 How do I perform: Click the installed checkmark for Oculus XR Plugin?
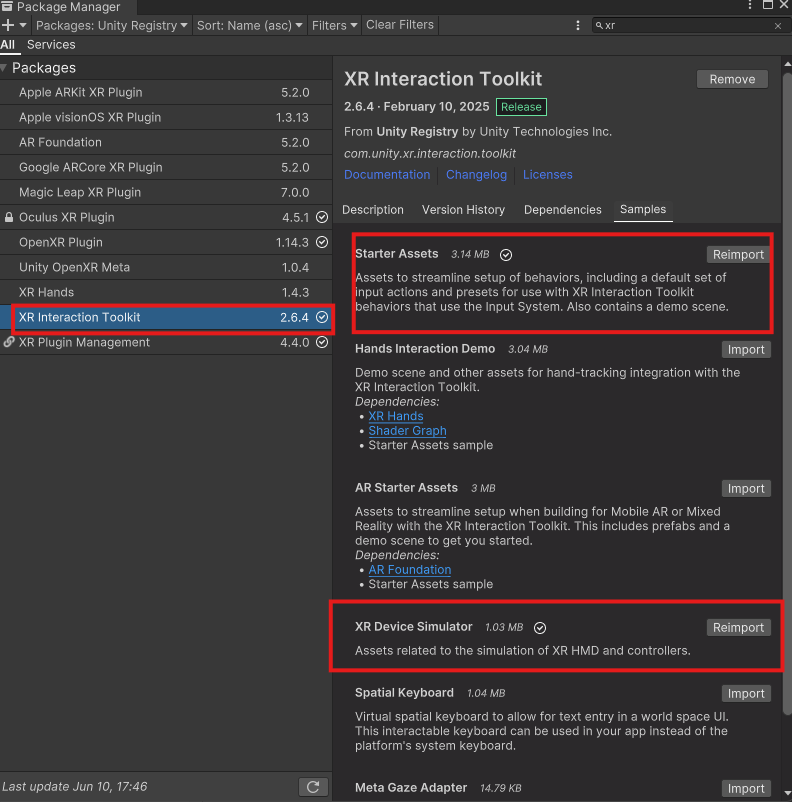pos(322,217)
